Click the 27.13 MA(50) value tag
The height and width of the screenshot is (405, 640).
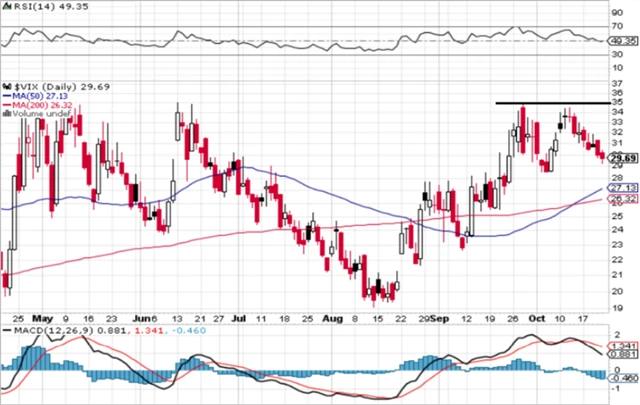(622, 188)
